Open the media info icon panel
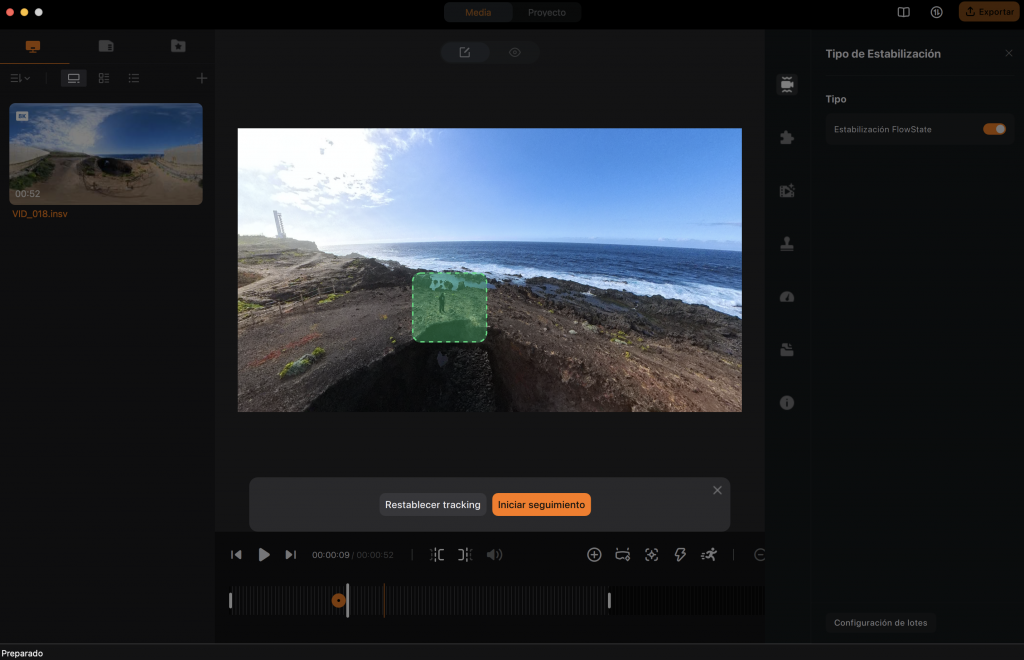The height and width of the screenshot is (660, 1024). tap(787, 402)
